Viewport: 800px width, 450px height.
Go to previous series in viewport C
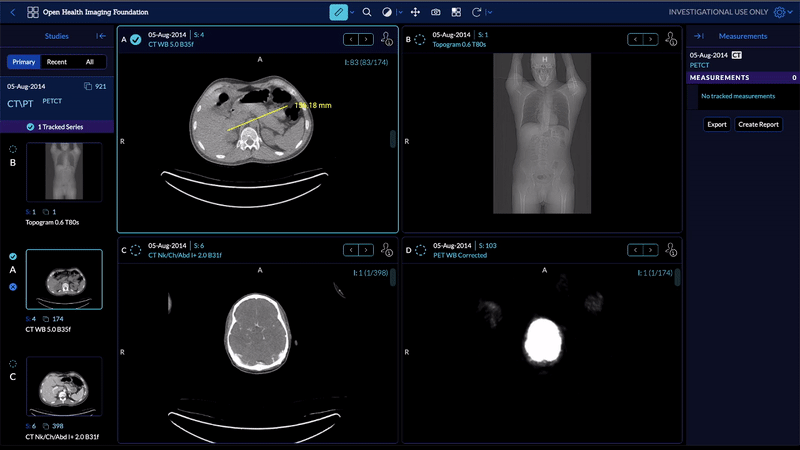pos(351,250)
